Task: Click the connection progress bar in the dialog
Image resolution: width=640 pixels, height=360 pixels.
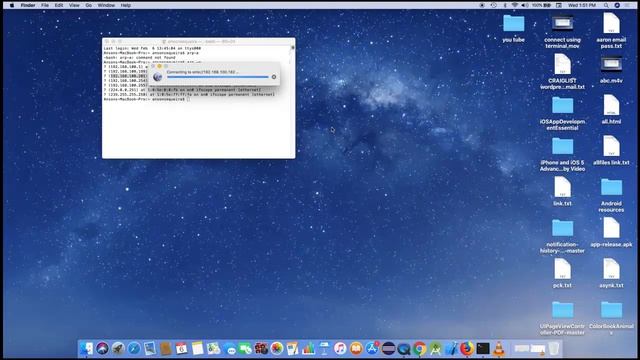Action: [218, 77]
